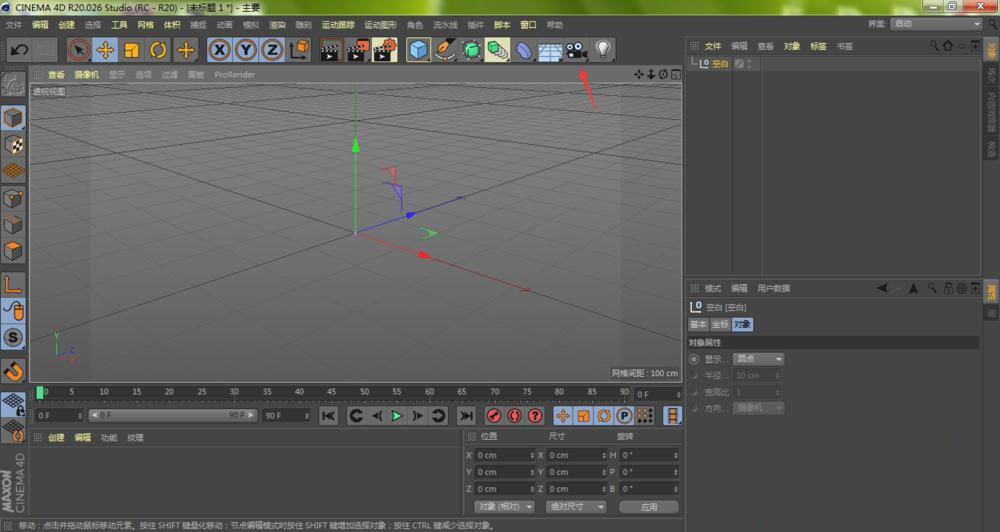Toggle the Parameter P keyframe button
The image size is (1000, 532).
coord(624,416)
